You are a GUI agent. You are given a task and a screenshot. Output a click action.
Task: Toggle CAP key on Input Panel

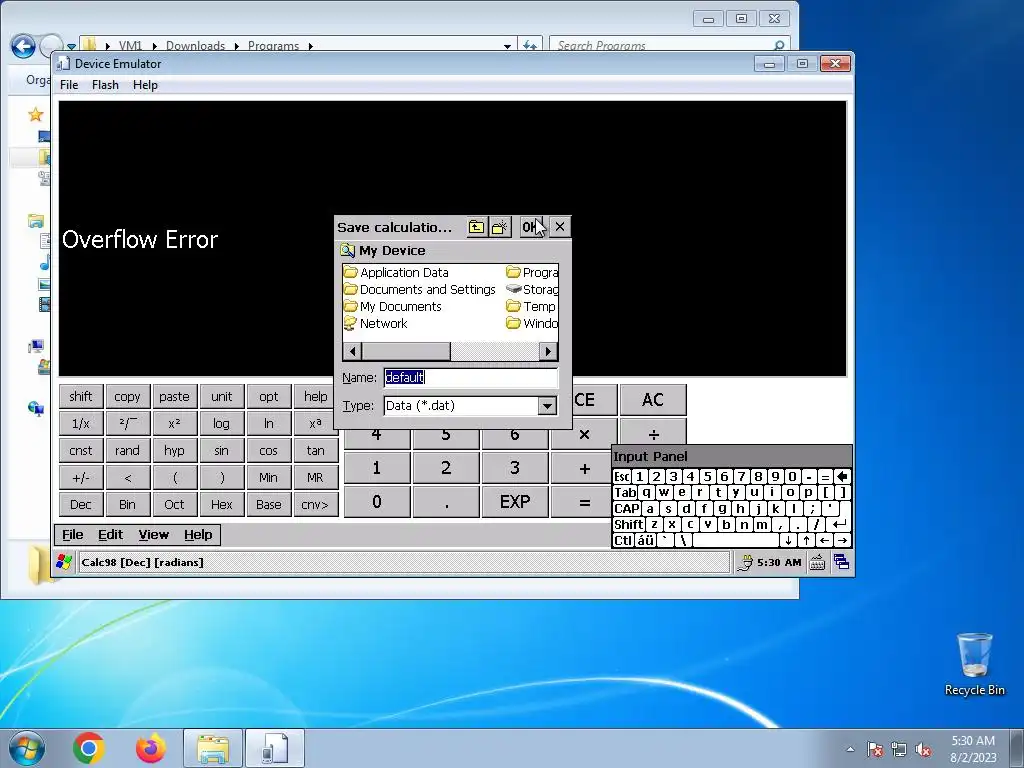pos(626,509)
